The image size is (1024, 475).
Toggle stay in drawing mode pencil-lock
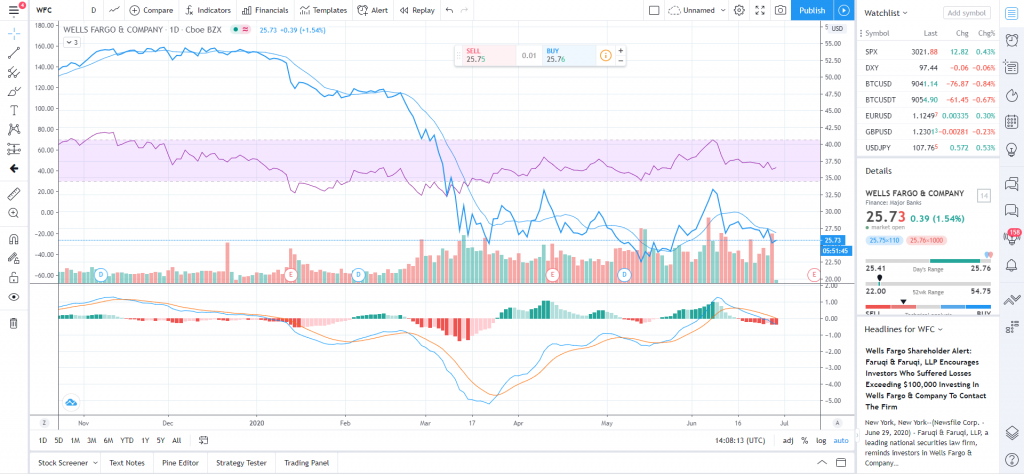pyautogui.click(x=14, y=258)
